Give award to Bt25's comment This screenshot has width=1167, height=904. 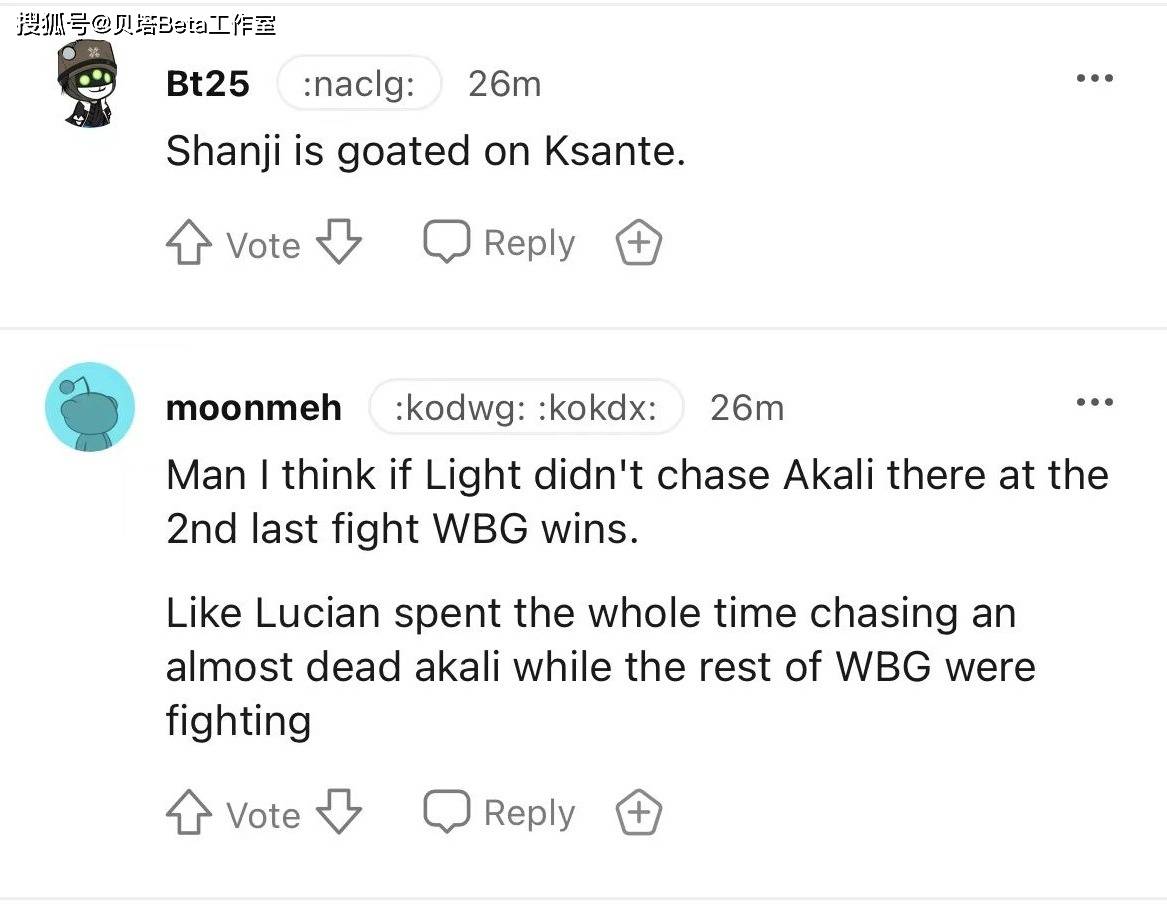[639, 243]
